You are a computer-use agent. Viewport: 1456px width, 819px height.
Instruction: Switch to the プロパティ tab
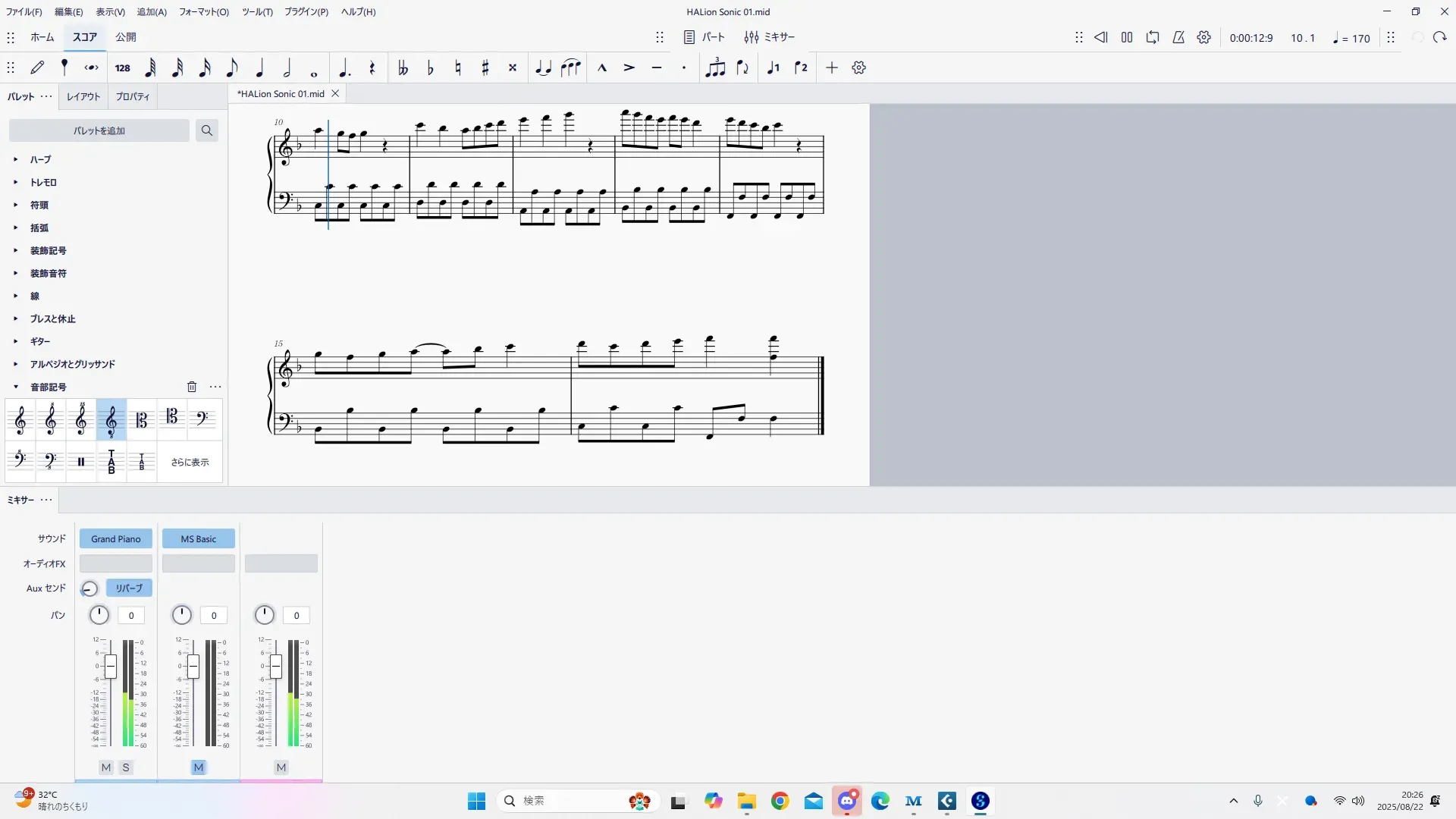tap(133, 96)
